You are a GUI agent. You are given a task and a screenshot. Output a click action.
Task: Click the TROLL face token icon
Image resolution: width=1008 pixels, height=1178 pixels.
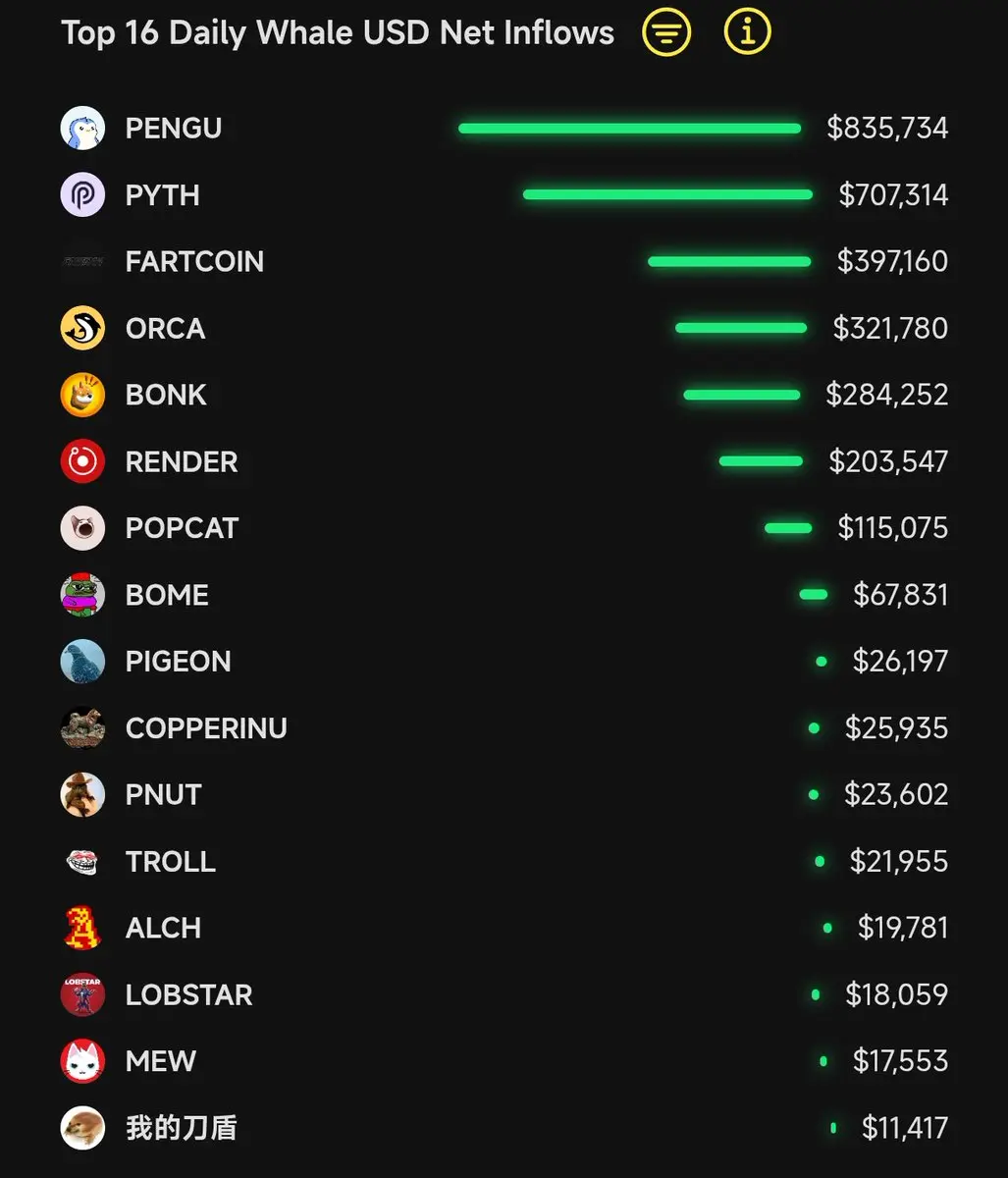pos(82,862)
